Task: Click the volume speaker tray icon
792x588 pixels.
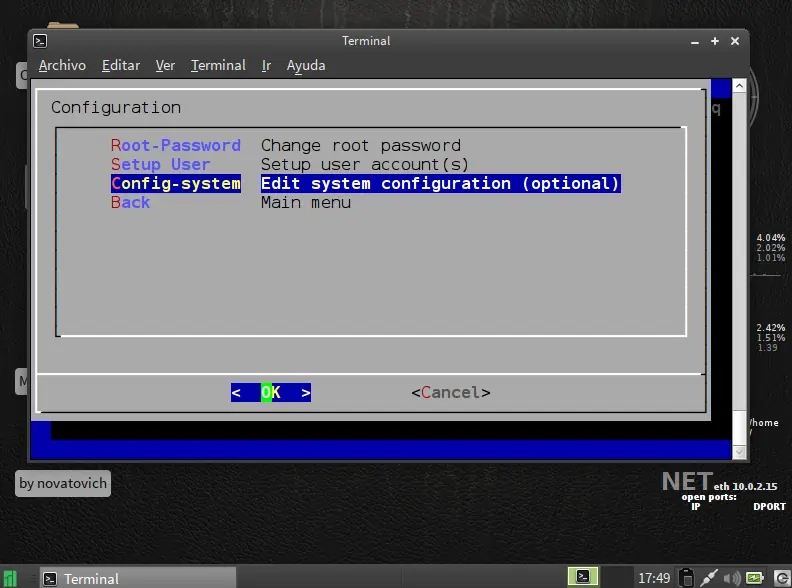Action: [731, 578]
